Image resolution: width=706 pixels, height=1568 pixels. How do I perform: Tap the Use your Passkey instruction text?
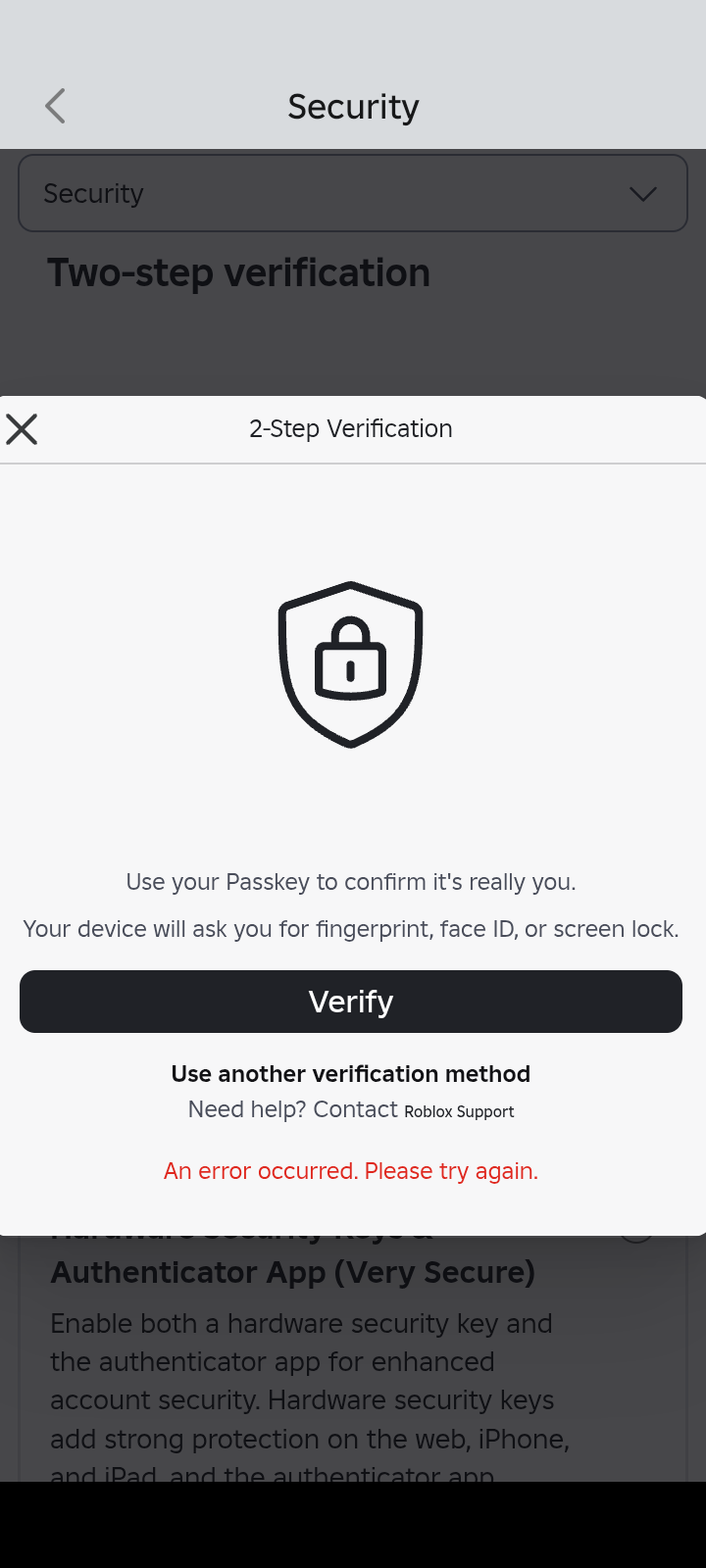351,882
